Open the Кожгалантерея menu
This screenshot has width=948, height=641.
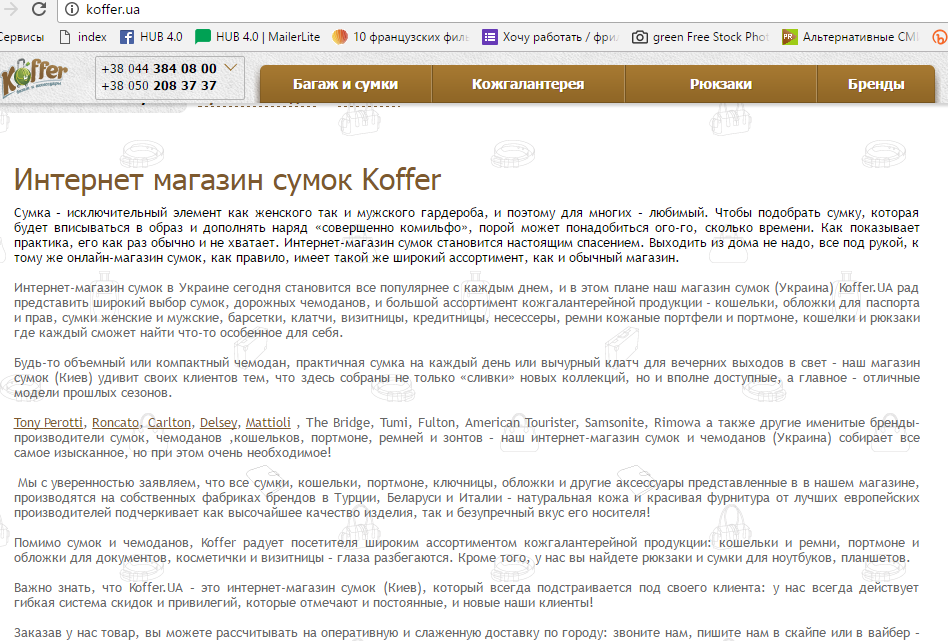tap(528, 84)
